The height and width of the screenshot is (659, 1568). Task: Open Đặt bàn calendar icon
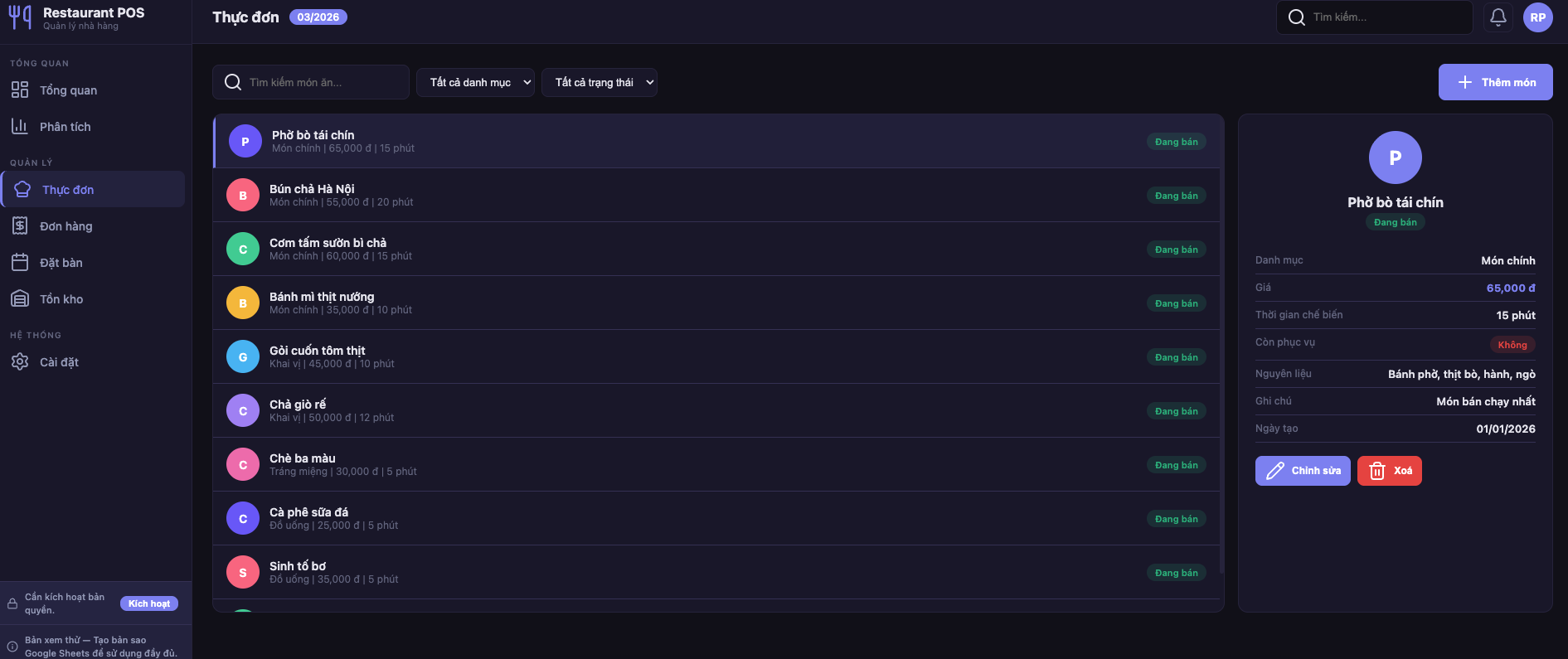(20, 263)
